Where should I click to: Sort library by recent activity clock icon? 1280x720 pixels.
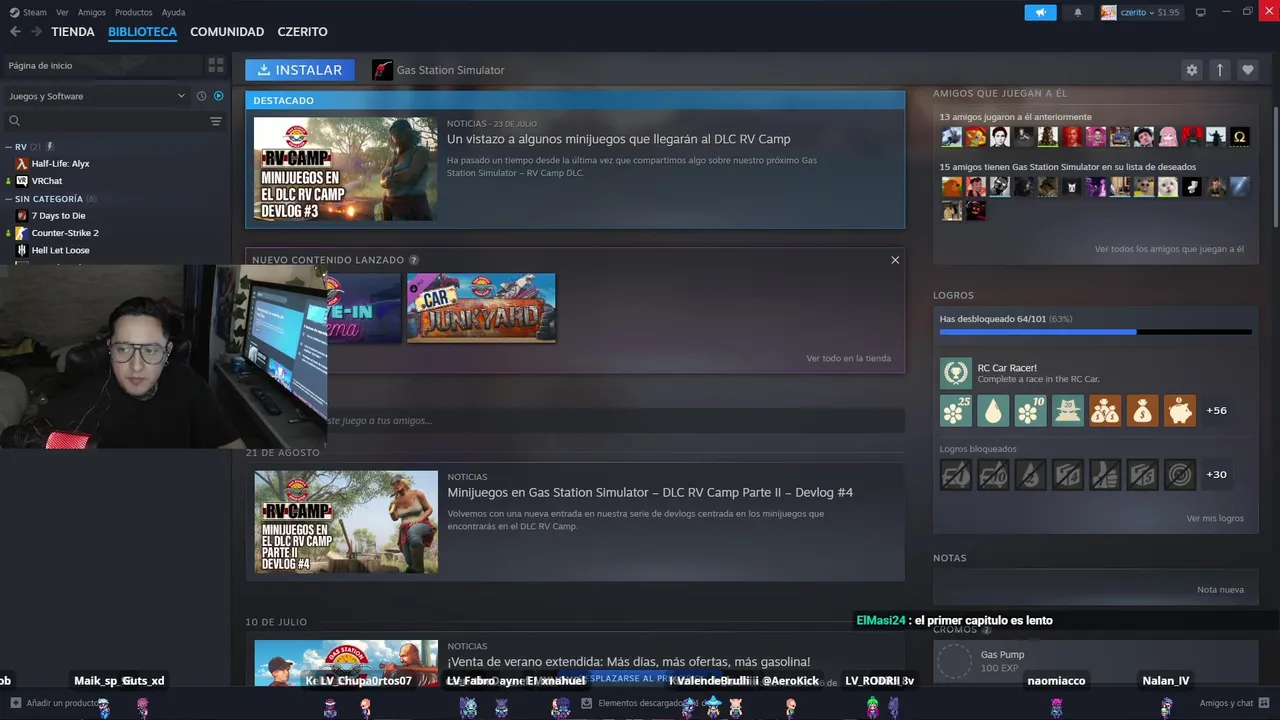click(x=201, y=96)
